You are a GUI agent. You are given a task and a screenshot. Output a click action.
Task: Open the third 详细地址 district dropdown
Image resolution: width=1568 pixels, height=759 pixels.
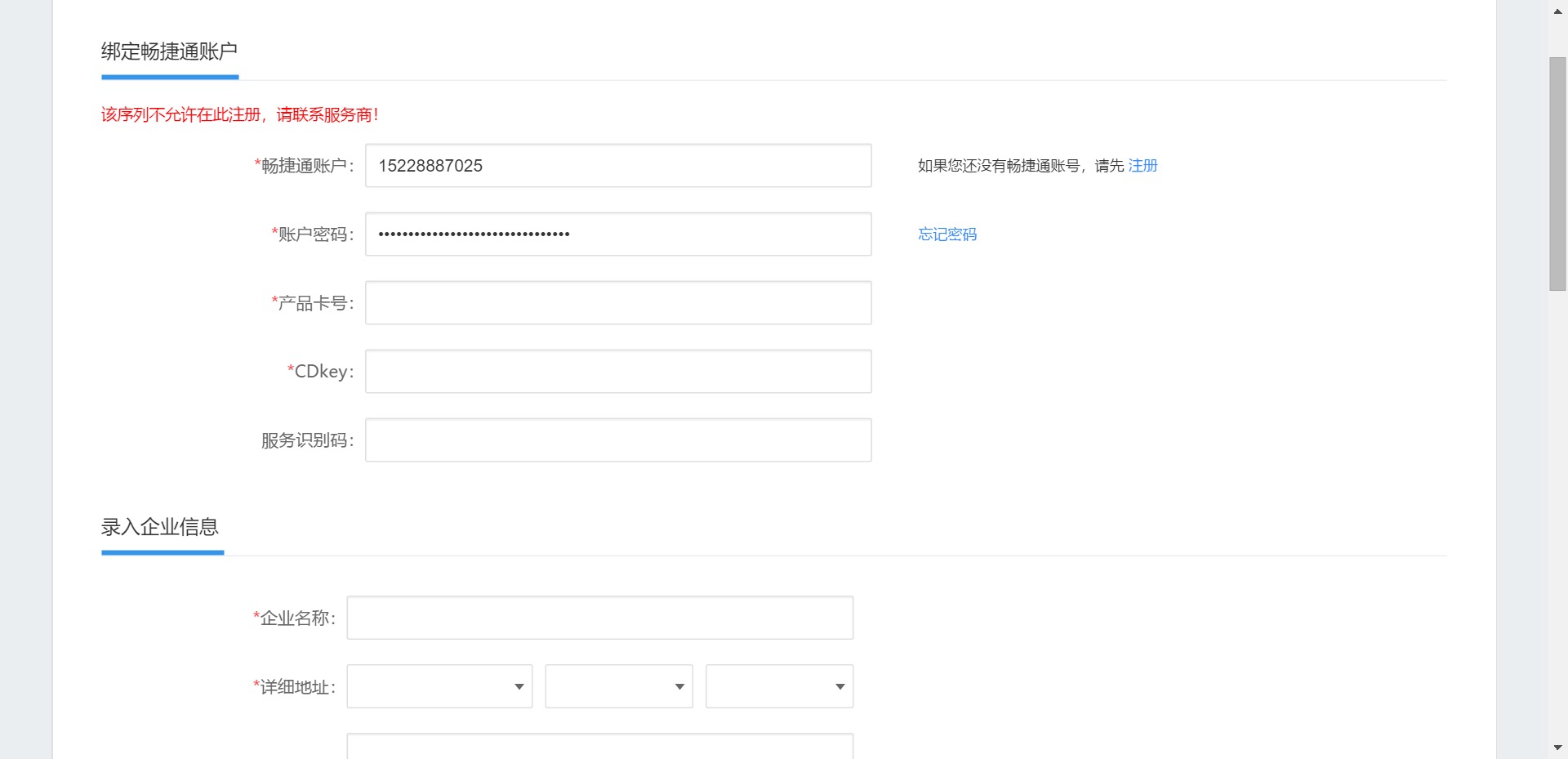coord(780,686)
